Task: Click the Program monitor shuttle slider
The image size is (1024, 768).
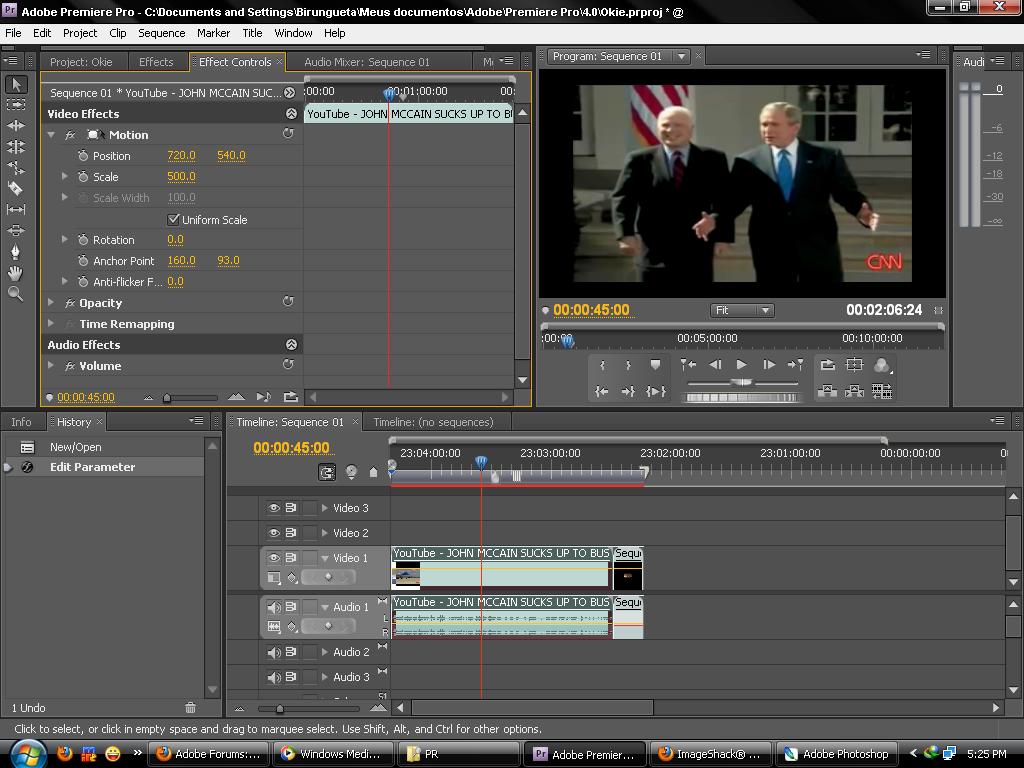Action: coord(741,383)
